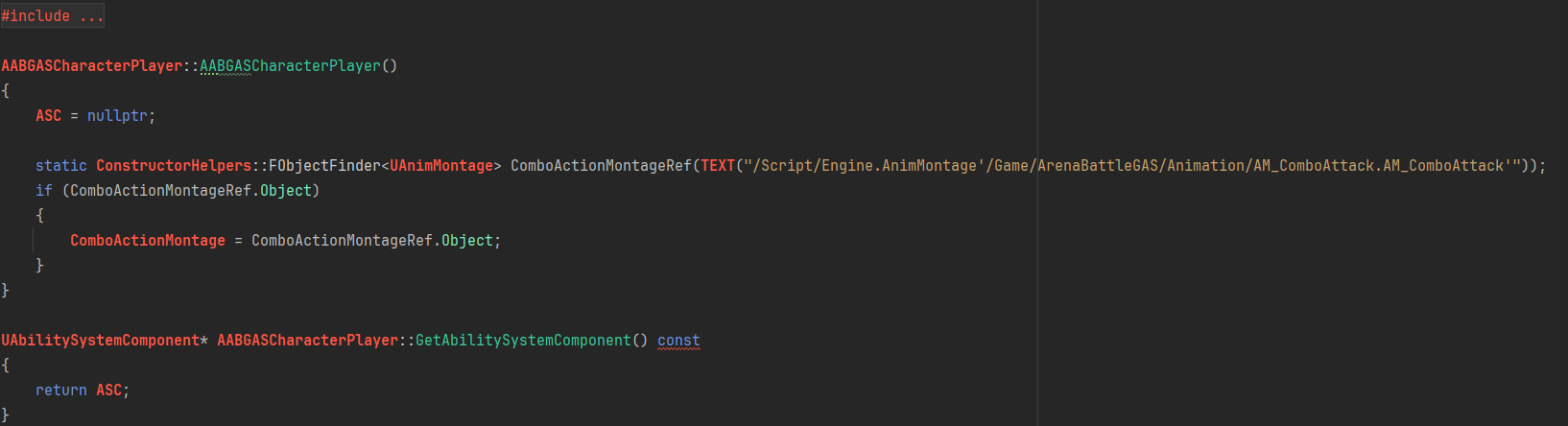
Task: Click the TEXT macro
Action: pos(718,166)
